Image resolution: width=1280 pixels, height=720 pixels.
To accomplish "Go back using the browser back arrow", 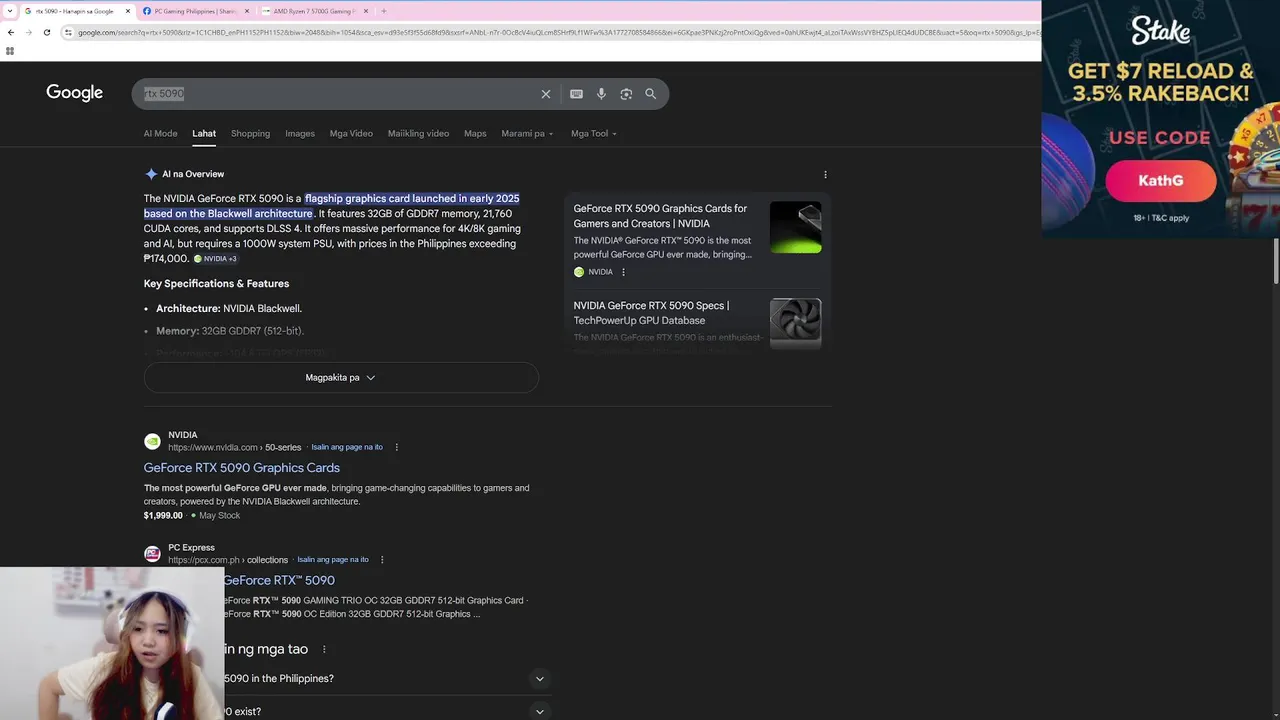I will pyautogui.click(x=10, y=32).
